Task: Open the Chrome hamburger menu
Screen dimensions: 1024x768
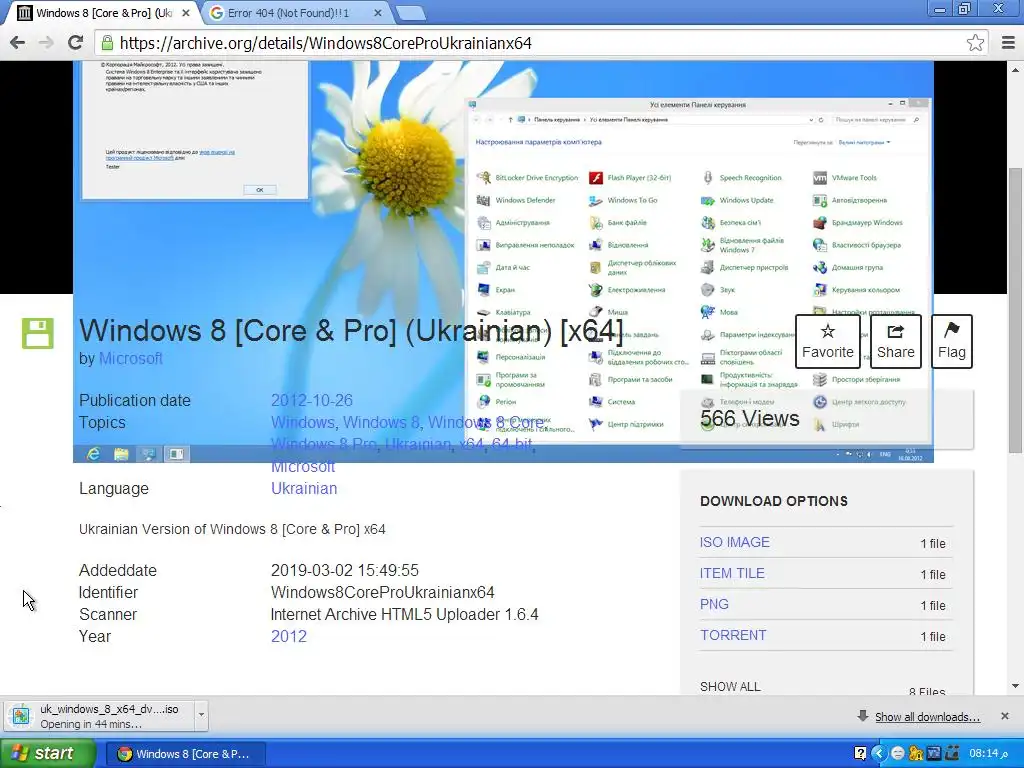Action: (1008, 43)
